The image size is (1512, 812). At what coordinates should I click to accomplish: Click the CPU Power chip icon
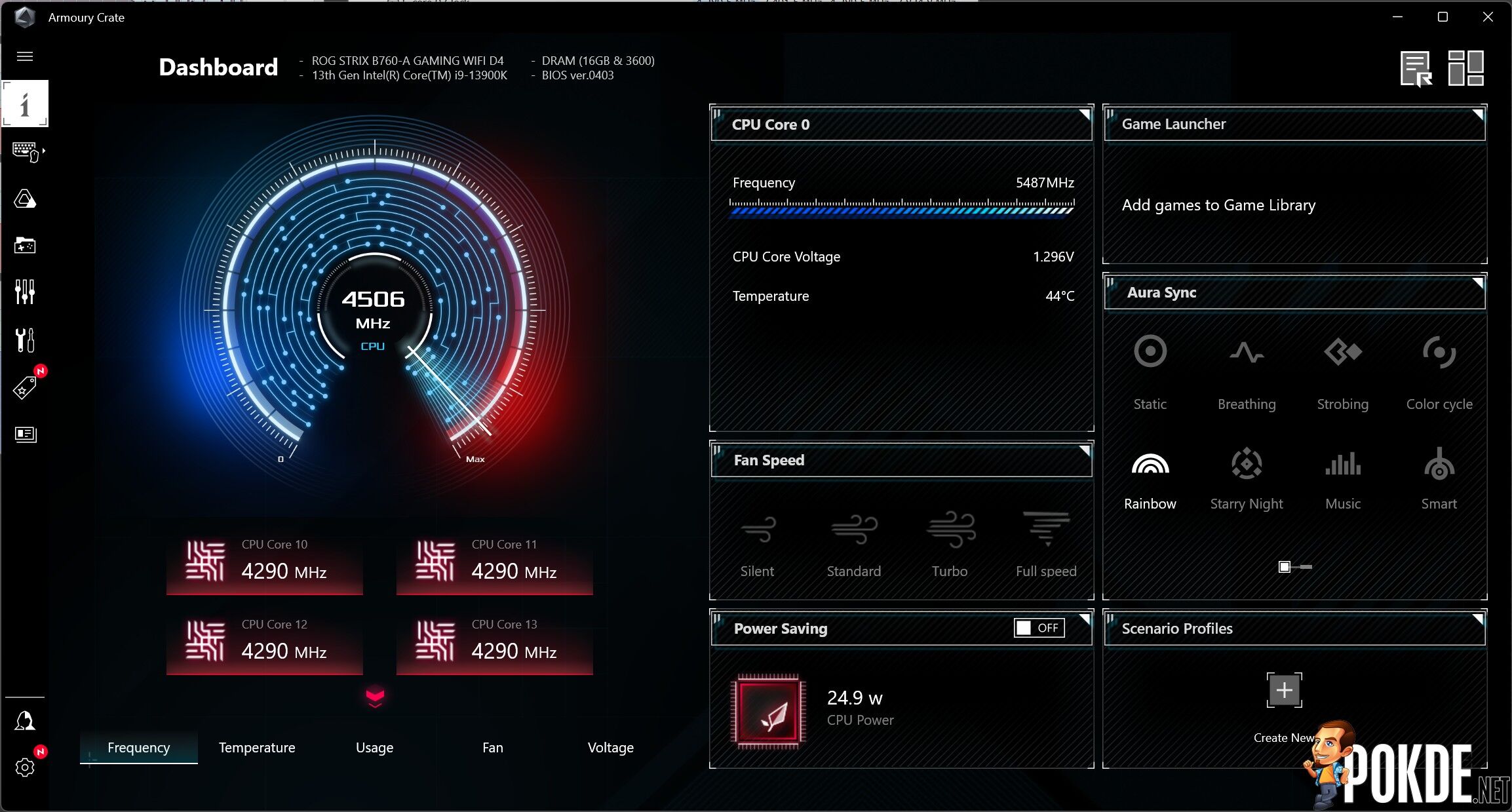pos(769,711)
